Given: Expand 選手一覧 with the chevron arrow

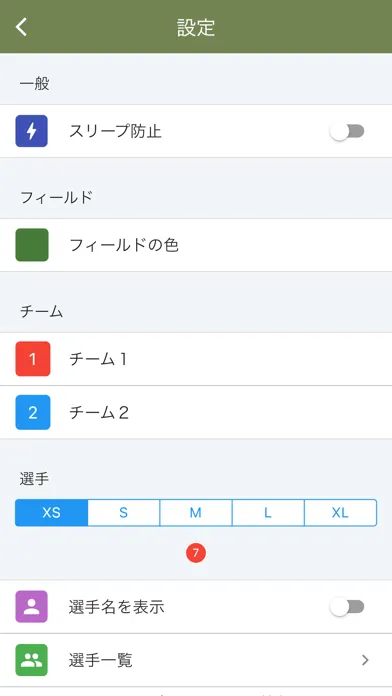Looking at the screenshot, I should click(365, 660).
